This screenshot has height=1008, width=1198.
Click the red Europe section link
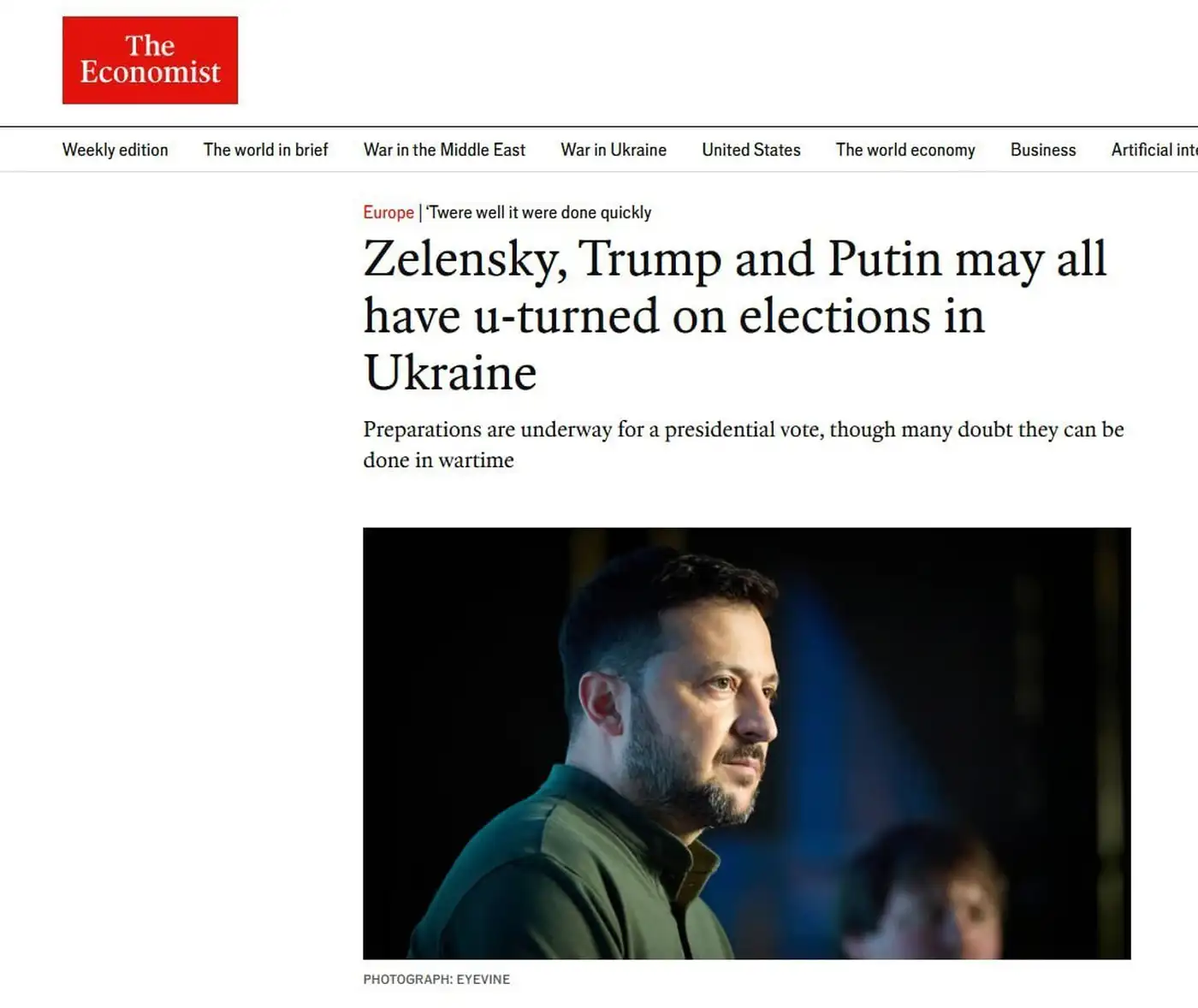(x=388, y=212)
